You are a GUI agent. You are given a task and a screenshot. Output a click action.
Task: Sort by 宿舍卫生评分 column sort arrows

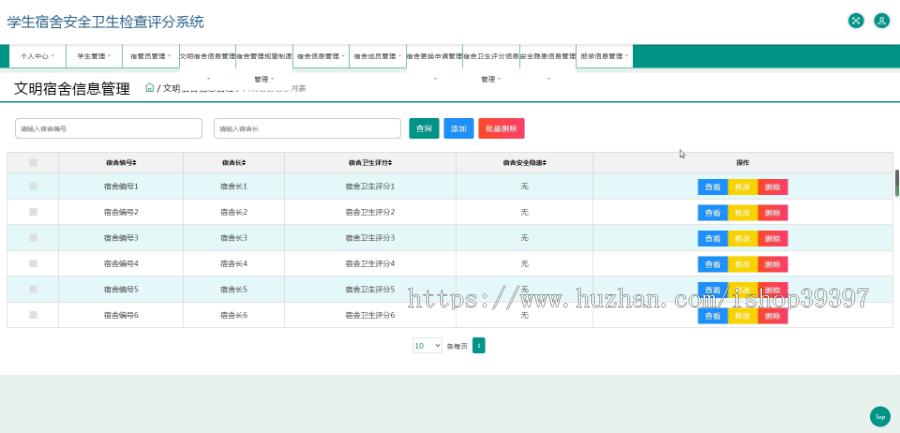(390, 163)
